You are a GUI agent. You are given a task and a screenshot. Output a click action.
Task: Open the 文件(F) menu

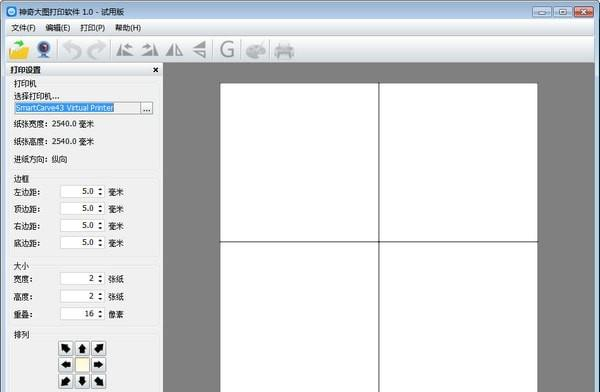23,28
